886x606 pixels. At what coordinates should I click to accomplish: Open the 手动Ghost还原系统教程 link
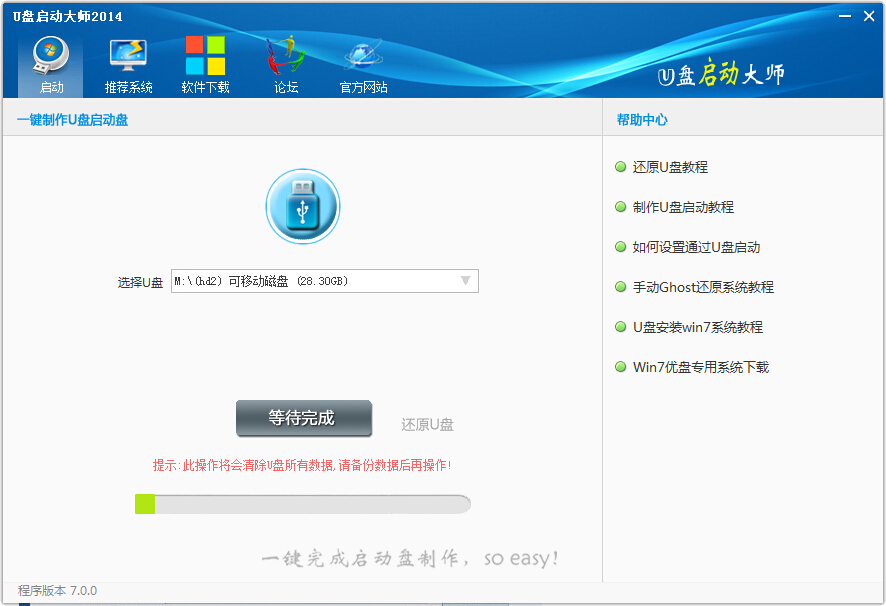point(703,287)
